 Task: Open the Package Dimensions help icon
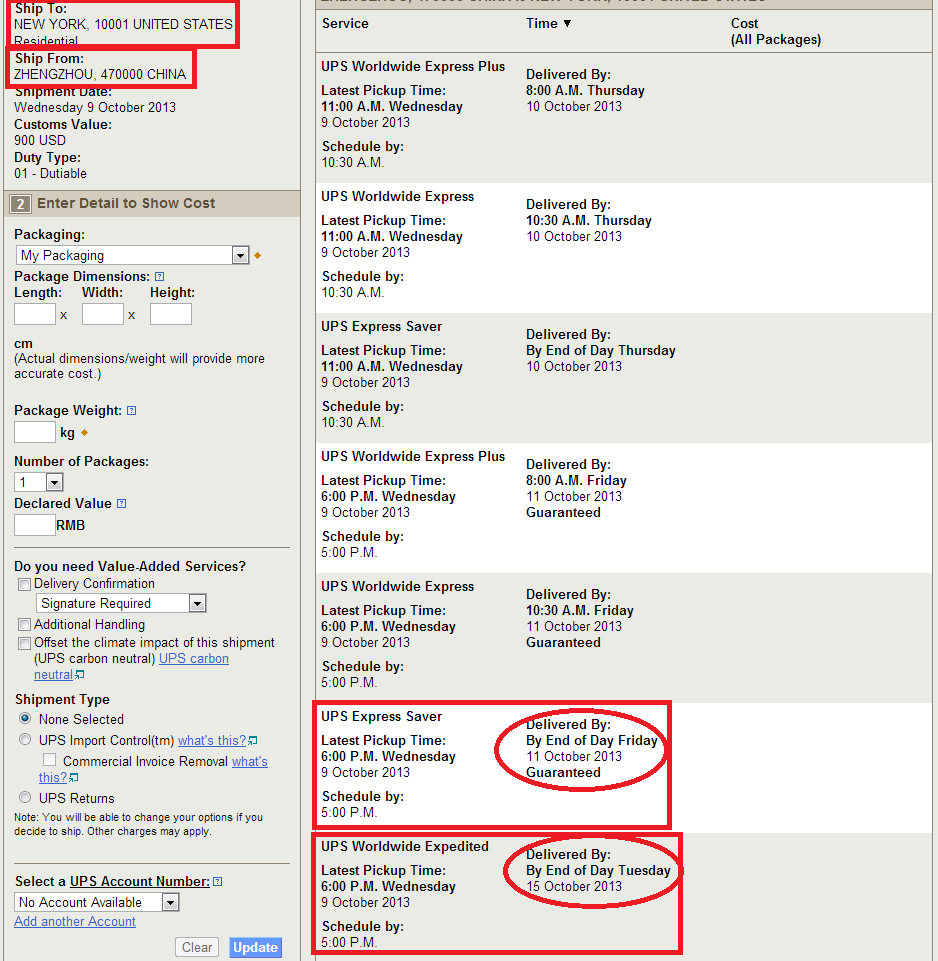pyautogui.click(x=159, y=276)
